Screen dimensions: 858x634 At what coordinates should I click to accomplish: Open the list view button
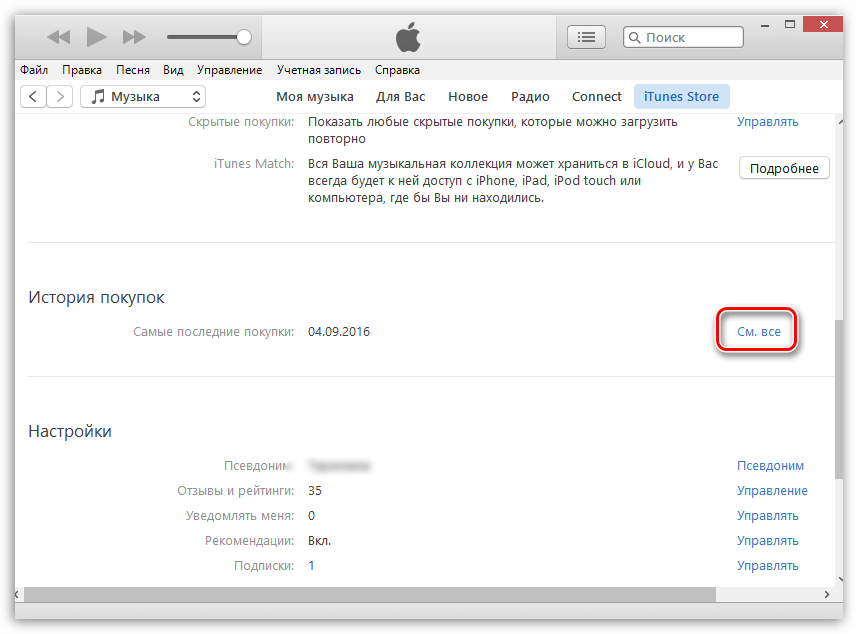coord(586,37)
